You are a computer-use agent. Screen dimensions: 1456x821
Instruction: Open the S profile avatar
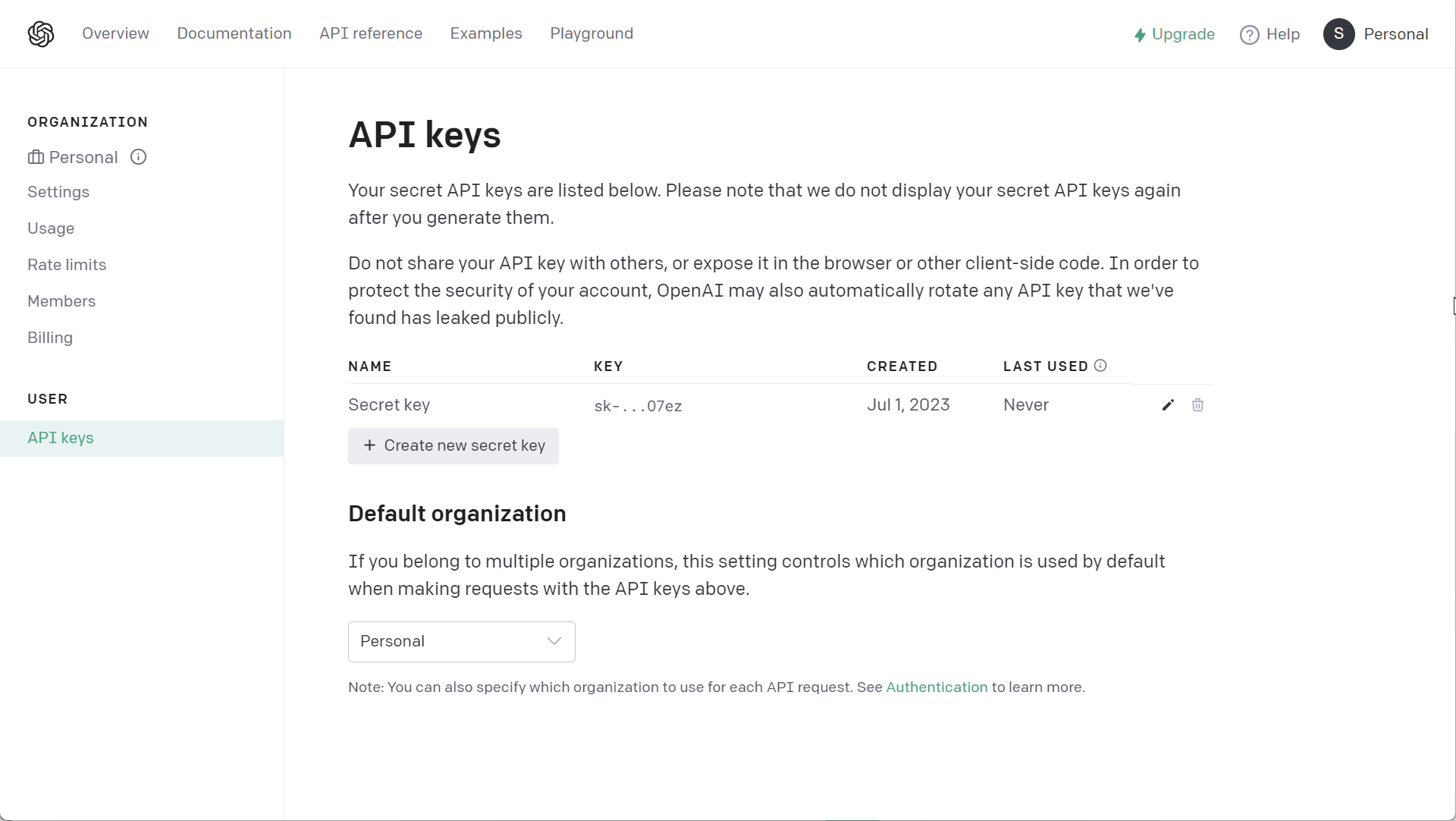pyautogui.click(x=1338, y=34)
